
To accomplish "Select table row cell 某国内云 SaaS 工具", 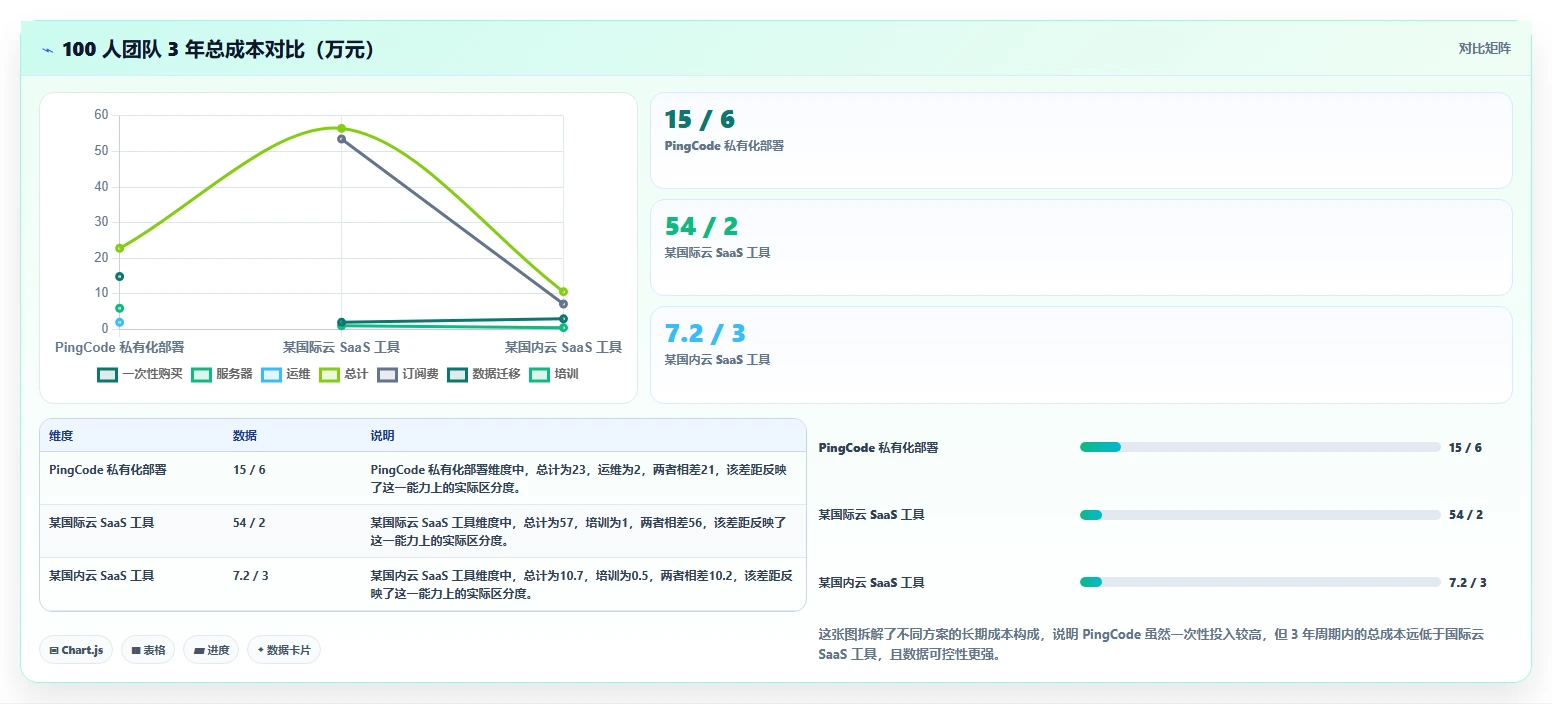I will [101, 575].
